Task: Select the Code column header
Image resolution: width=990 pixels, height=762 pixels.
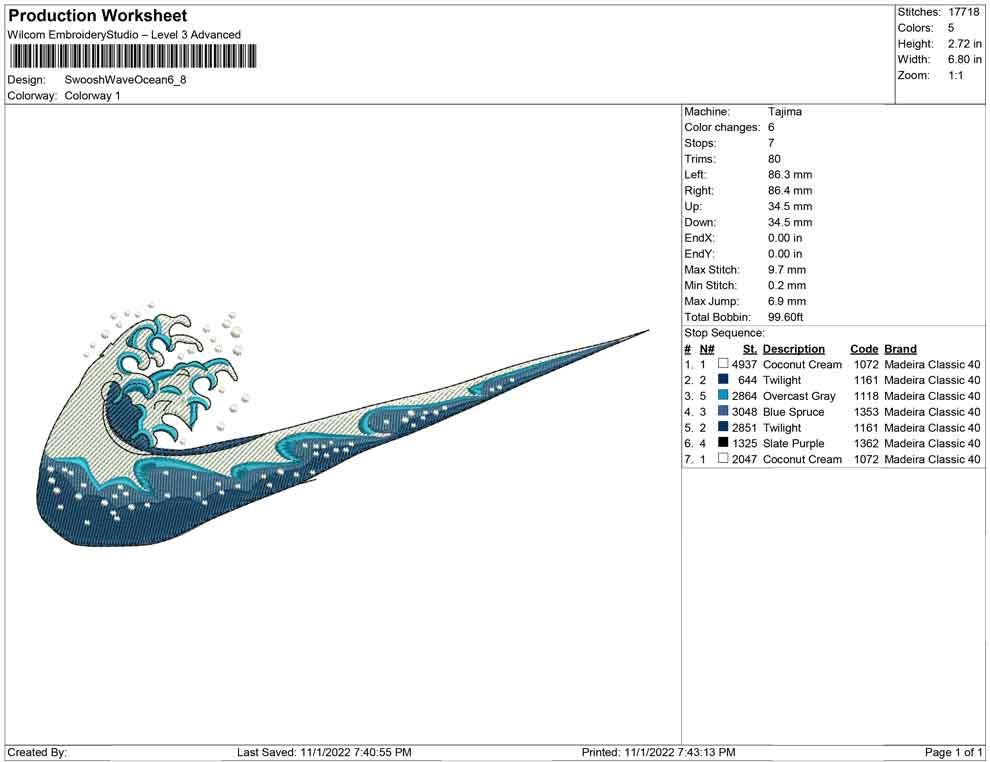Action: [864, 349]
